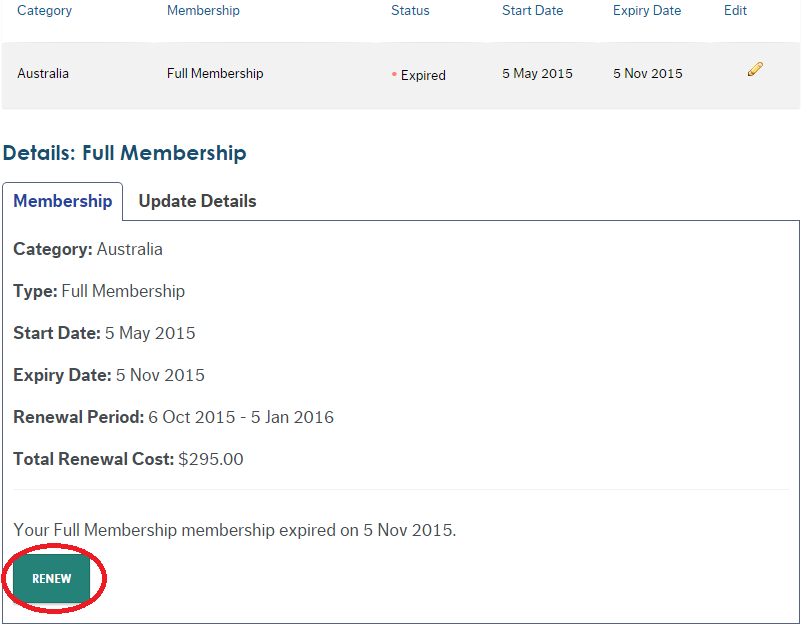Click the 5 May 2015 table cell

[x=537, y=74]
